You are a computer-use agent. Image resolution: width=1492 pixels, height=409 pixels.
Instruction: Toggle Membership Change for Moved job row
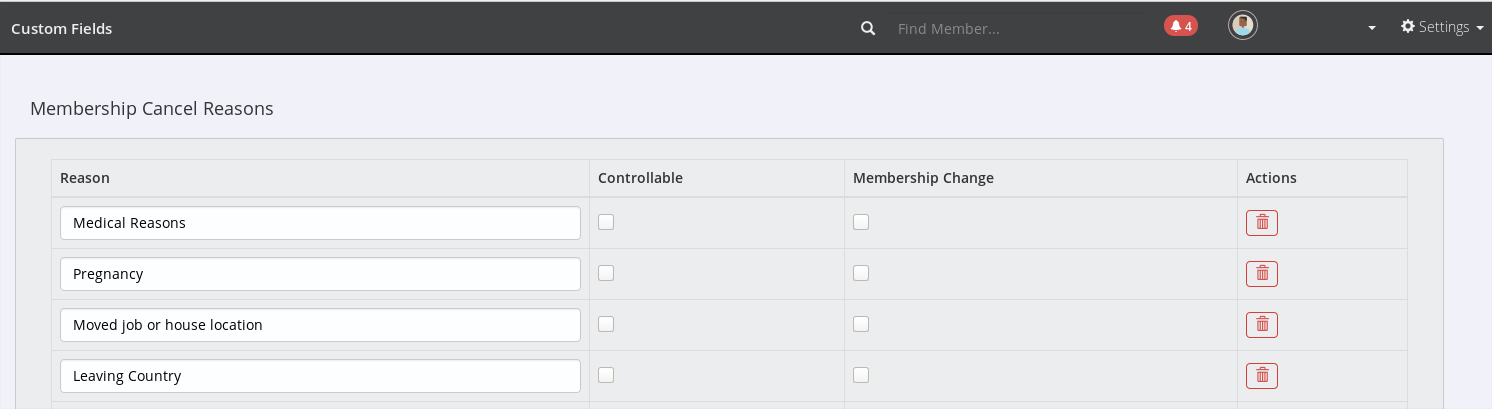click(861, 324)
